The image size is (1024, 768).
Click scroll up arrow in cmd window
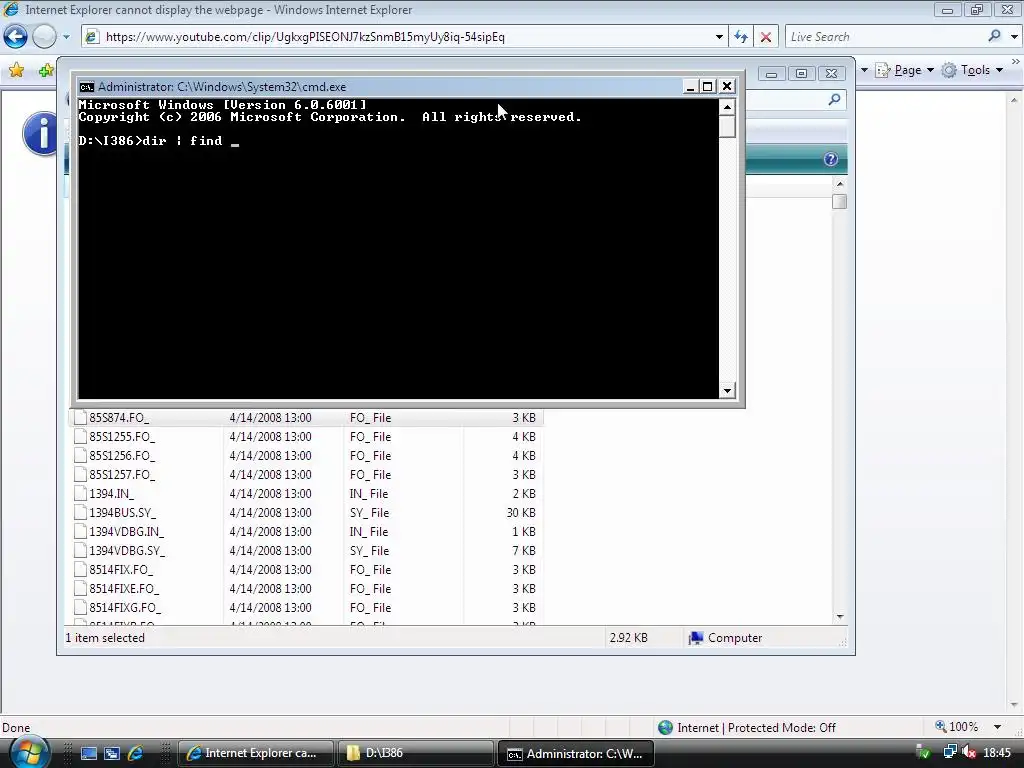tap(727, 106)
